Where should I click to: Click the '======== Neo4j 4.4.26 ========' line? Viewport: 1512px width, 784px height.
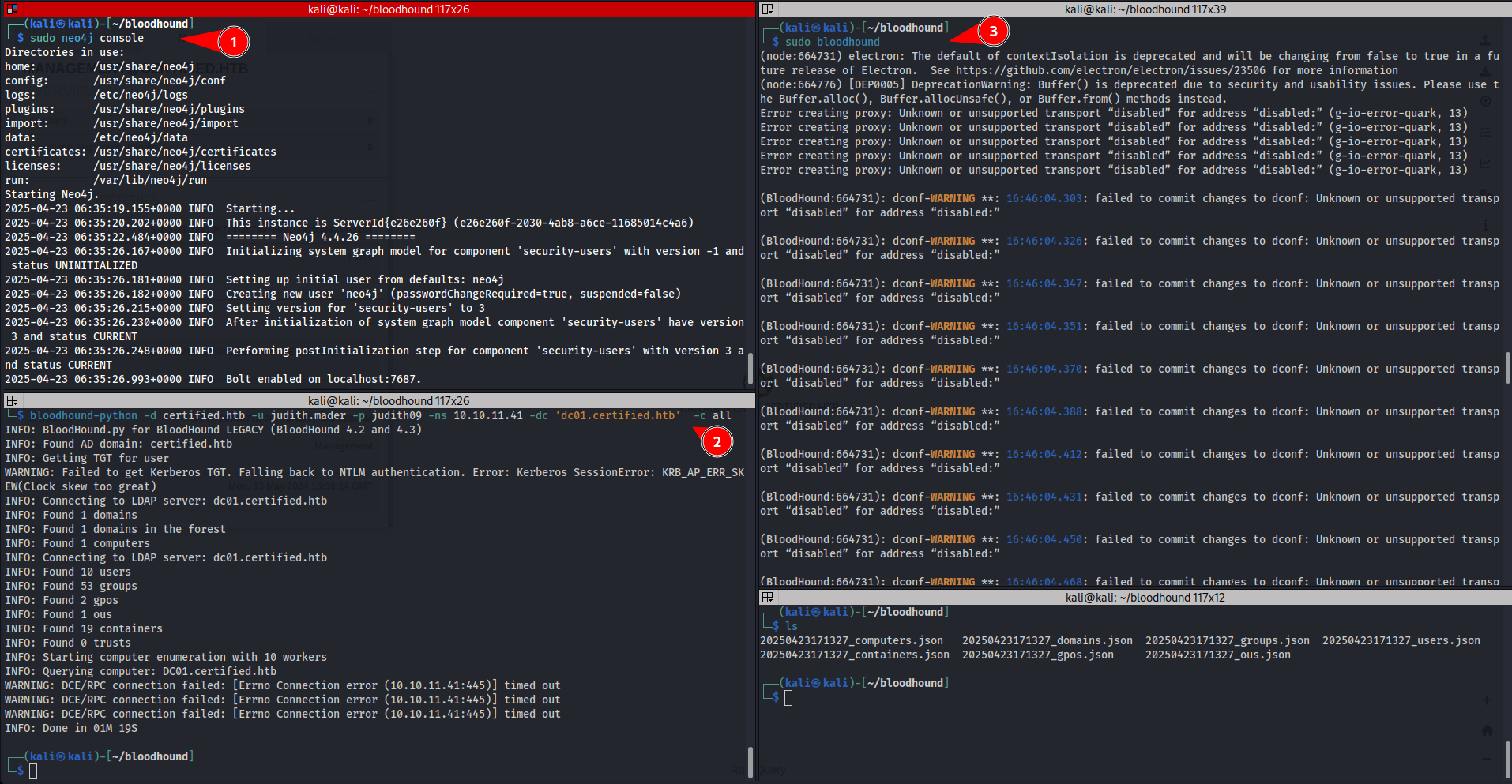tap(321, 237)
